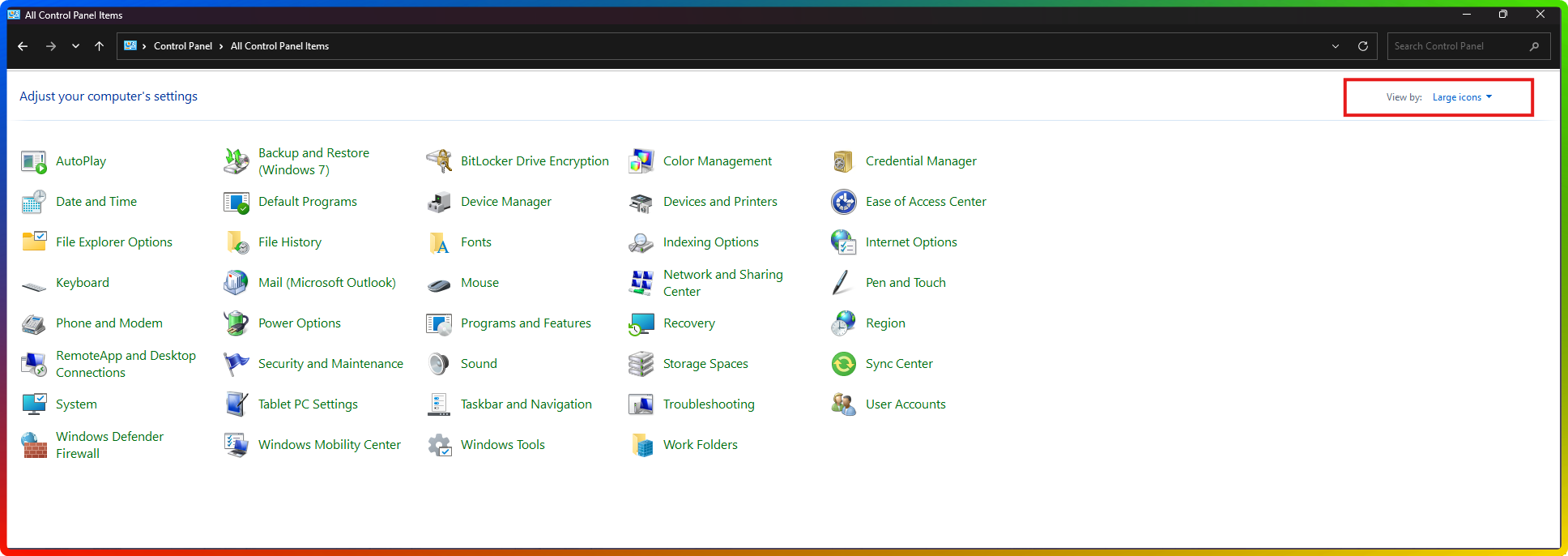Open the Windows Defender Firewall icon
1568x556 pixels.
coord(34,445)
